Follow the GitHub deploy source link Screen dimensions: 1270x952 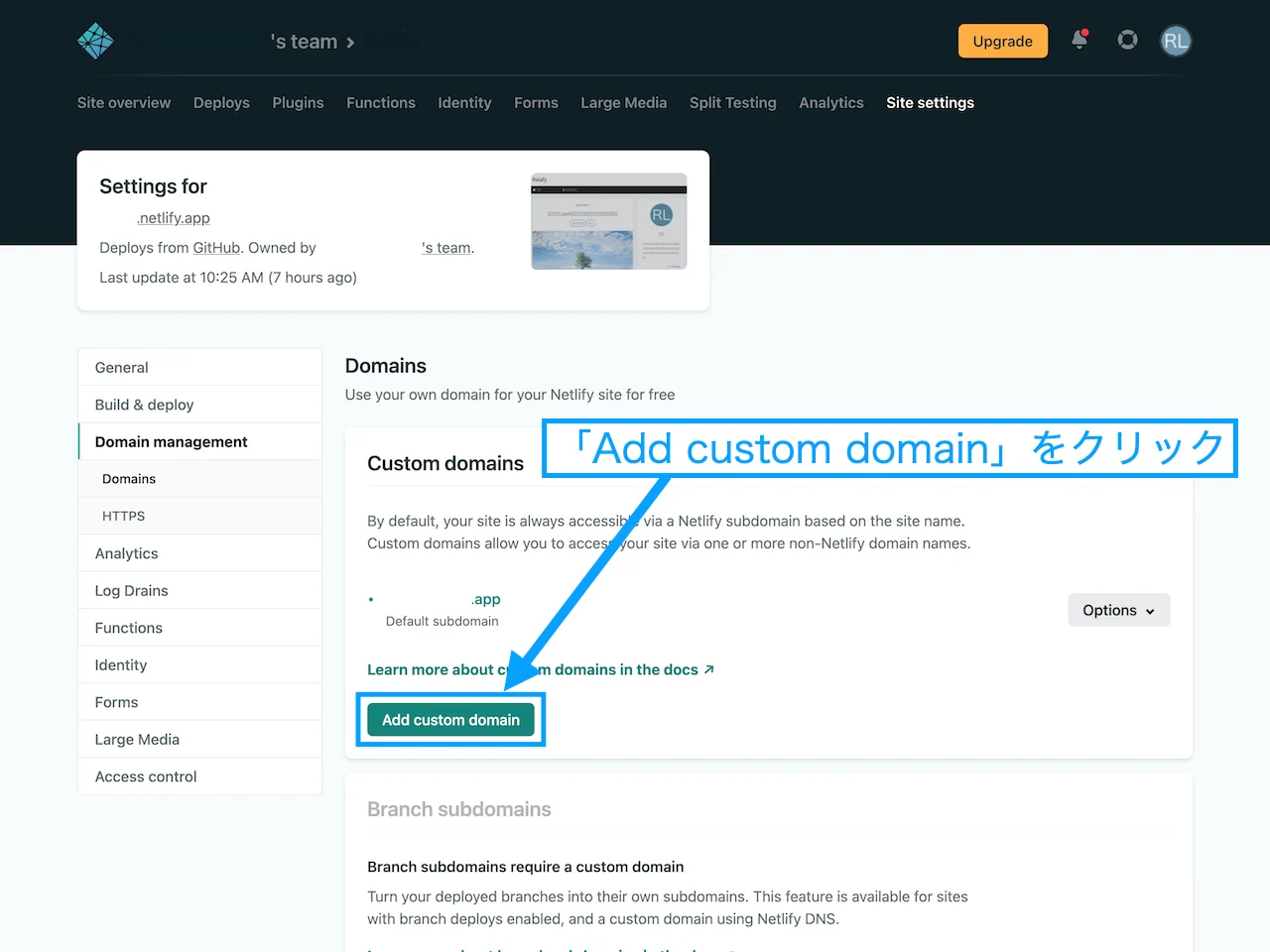point(216,247)
